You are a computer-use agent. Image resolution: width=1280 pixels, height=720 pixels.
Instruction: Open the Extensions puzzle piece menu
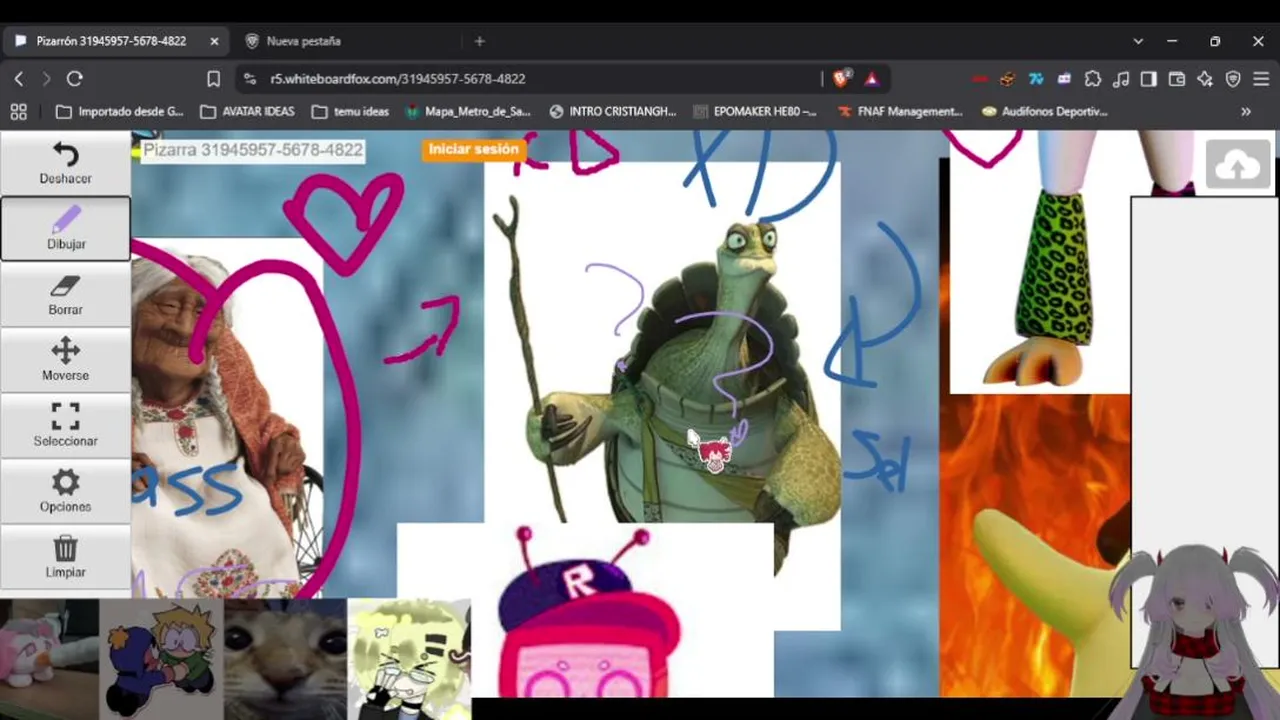pos(1093,78)
